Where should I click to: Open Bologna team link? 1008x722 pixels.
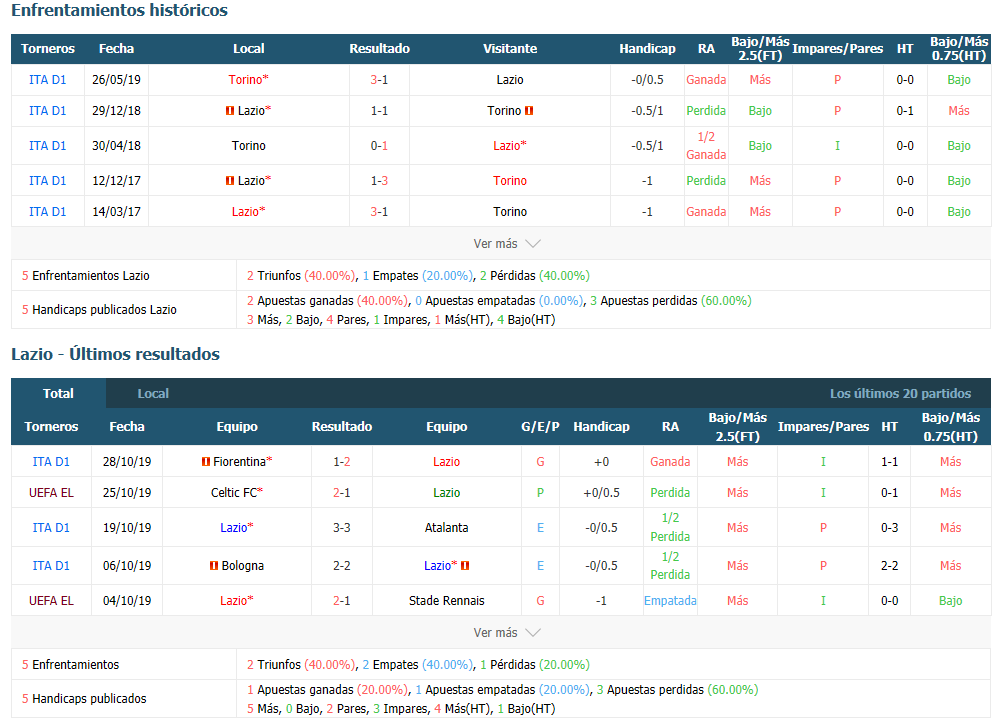pos(243,566)
